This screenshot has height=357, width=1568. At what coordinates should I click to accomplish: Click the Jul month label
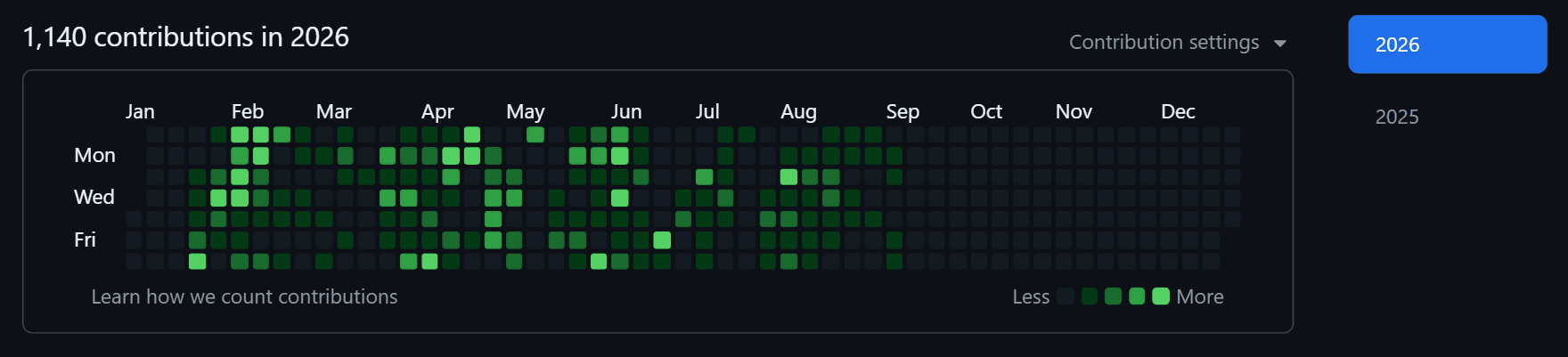pyautogui.click(x=707, y=111)
